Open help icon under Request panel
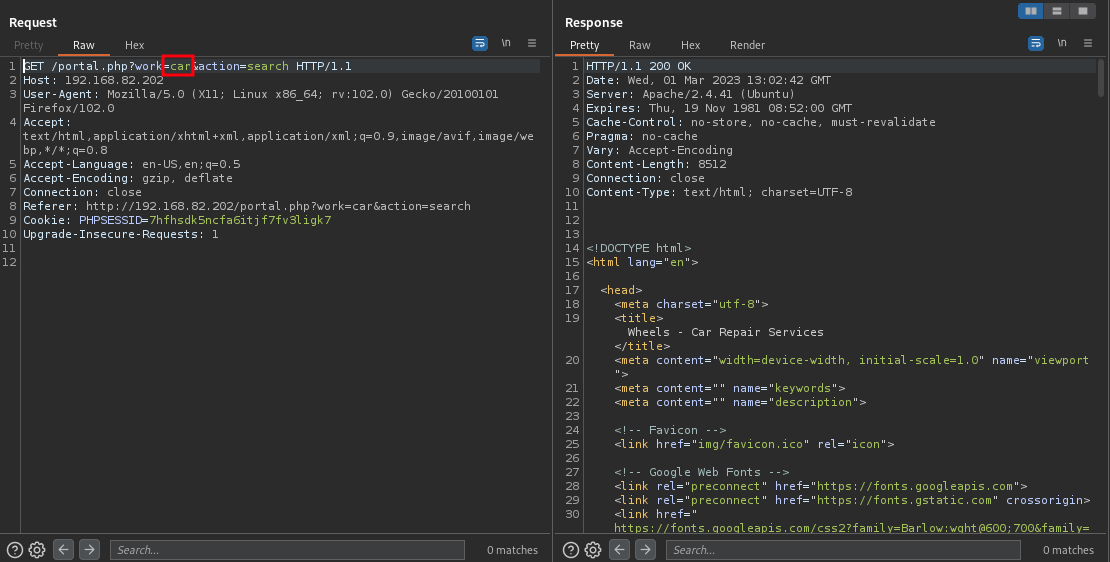Viewport: 1110px width, 562px height. point(14,550)
